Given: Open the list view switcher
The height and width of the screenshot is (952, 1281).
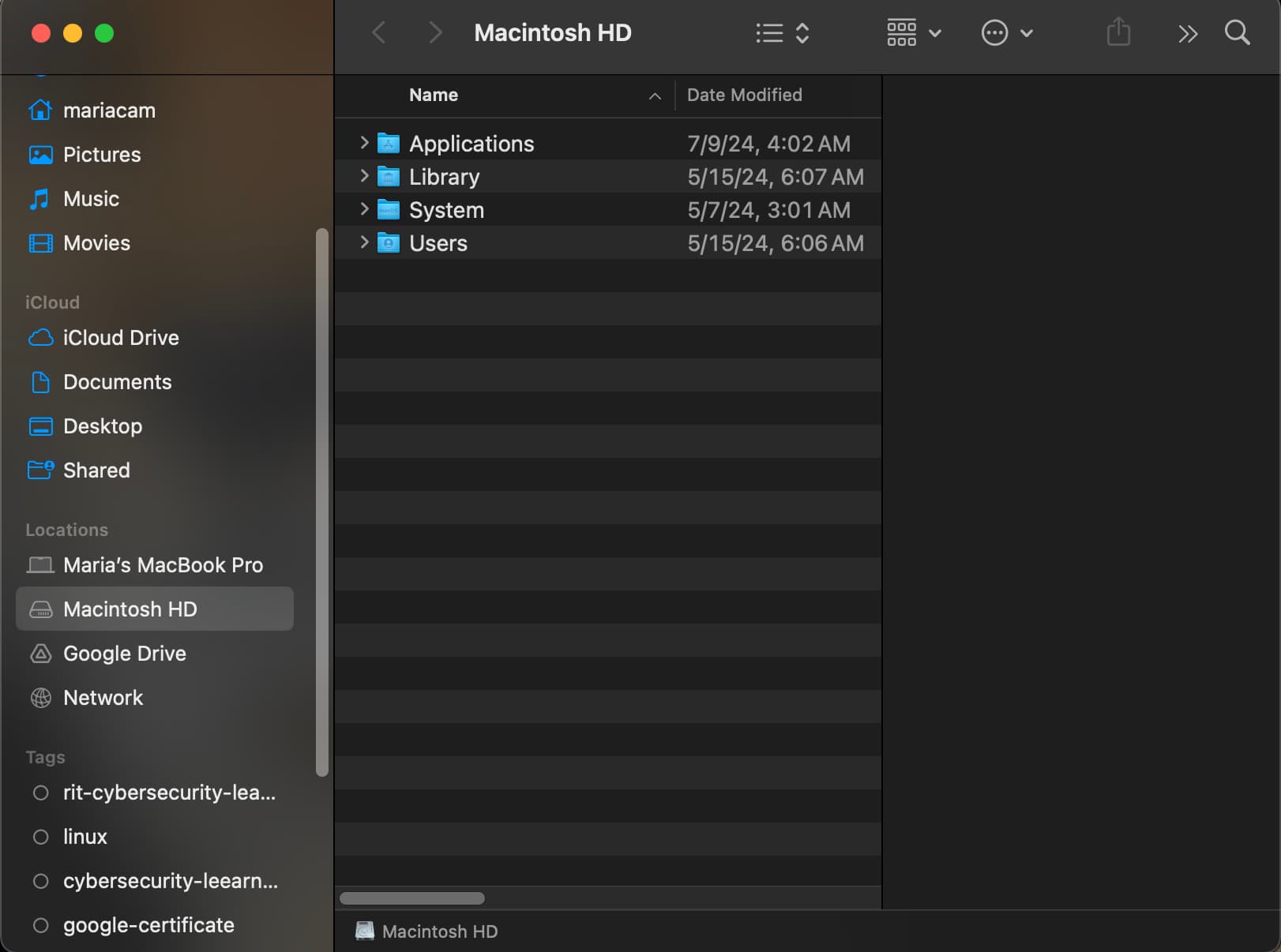Looking at the screenshot, I should click(782, 33).
